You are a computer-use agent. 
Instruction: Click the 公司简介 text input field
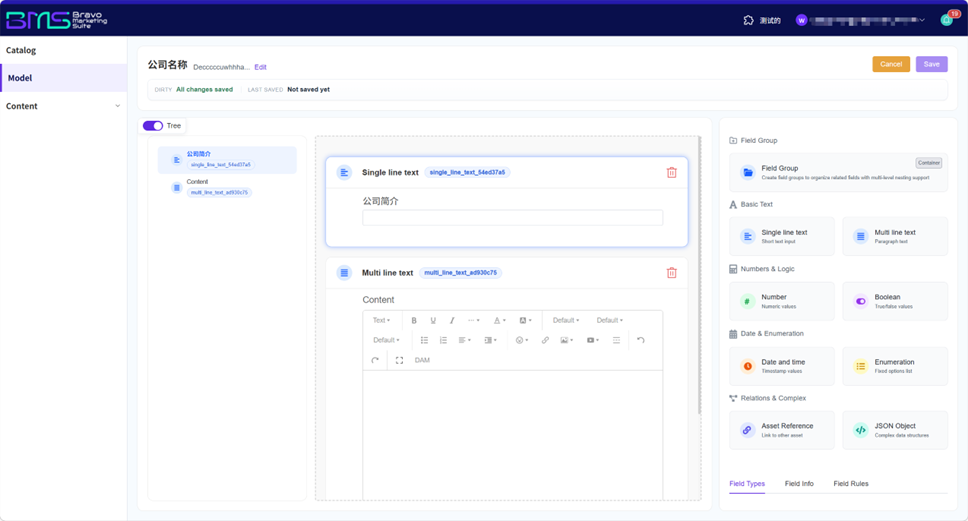click(512, 218)
